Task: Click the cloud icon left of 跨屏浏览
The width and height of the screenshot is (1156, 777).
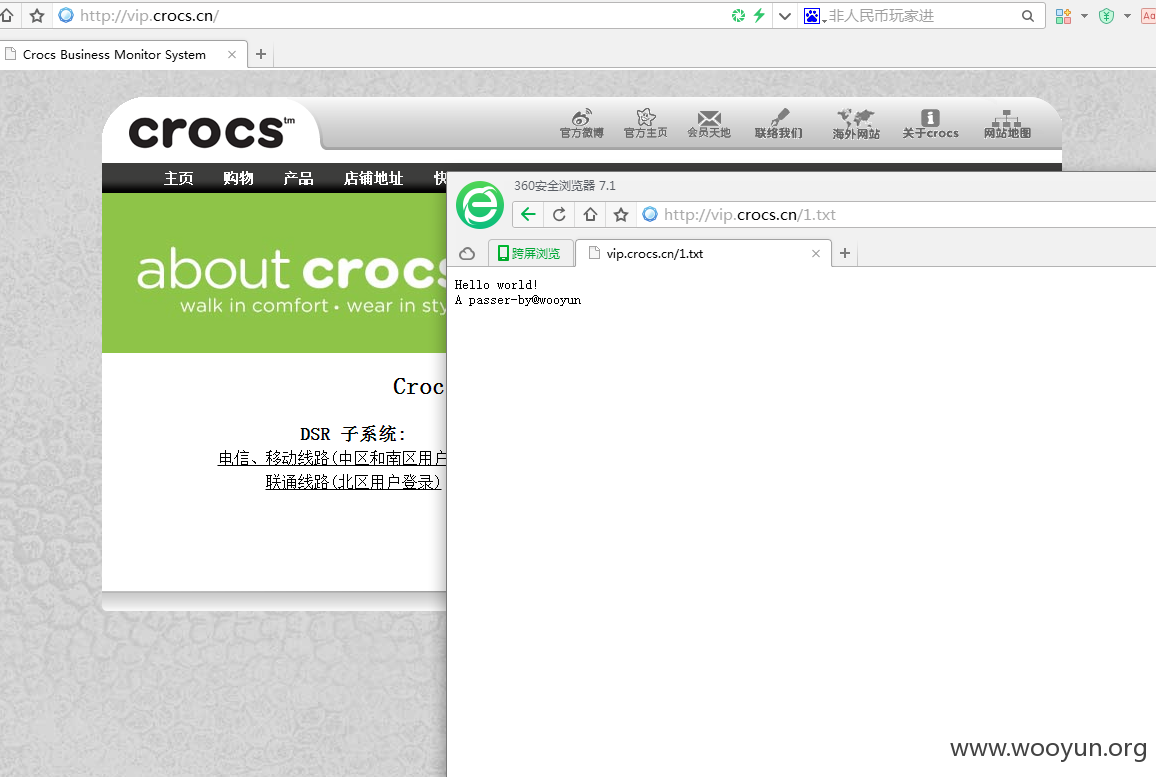Action: tap(467, 254)
